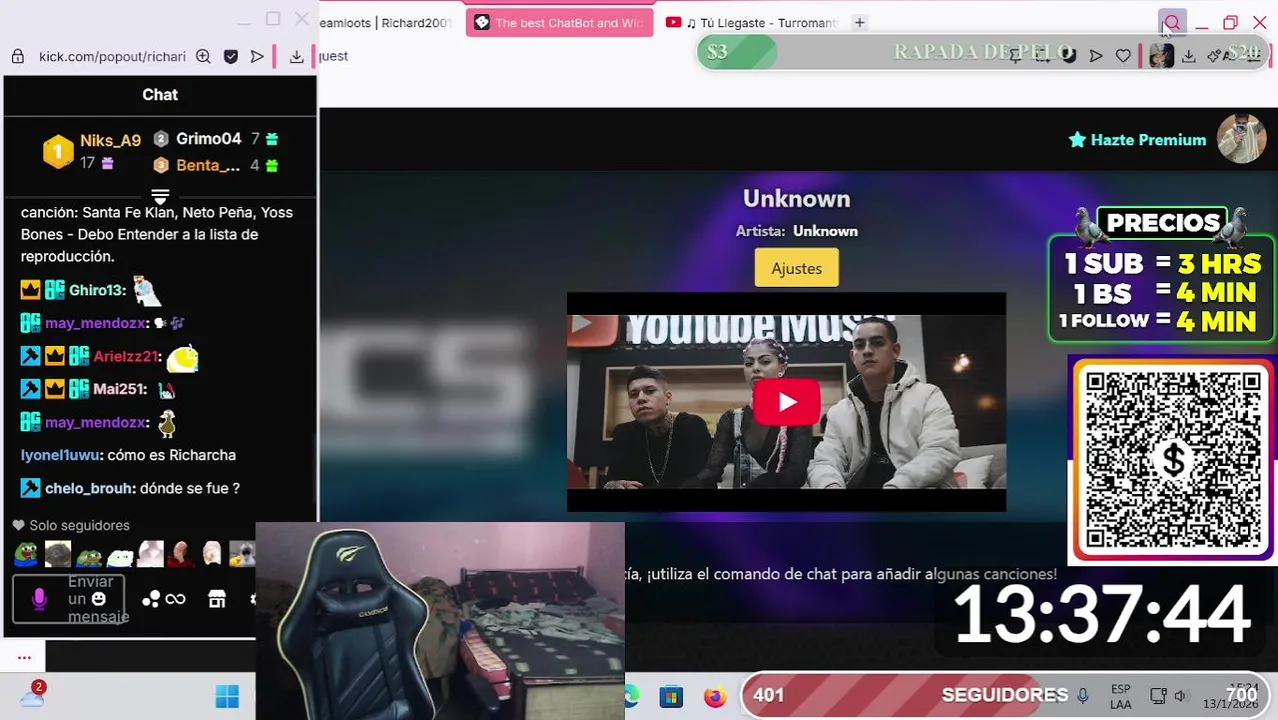
Task: Click the kick.com popout address bar
Action: click(x=112, y=57)
